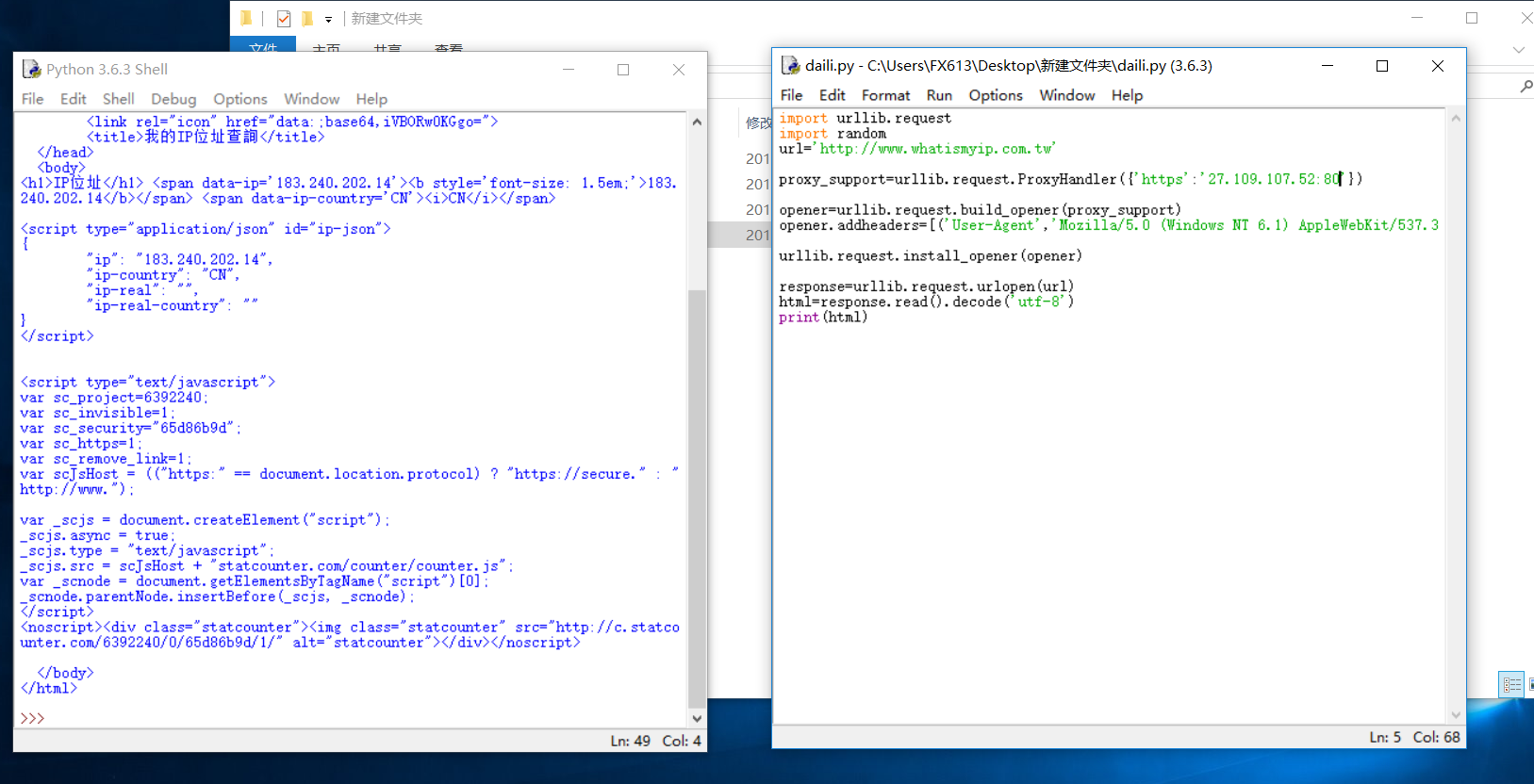
Task: Open the Debug menu in Python Shell
Action: tap(173, 99)
